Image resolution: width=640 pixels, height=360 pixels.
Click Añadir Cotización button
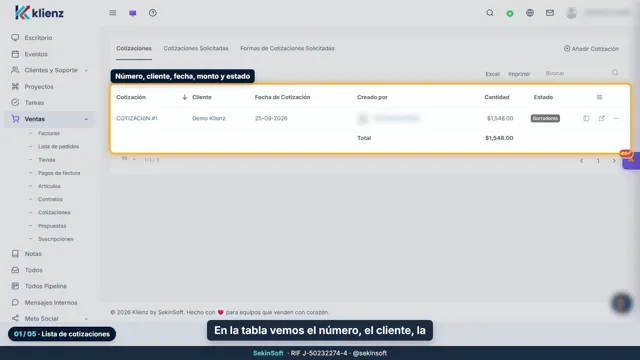(591, 49)
